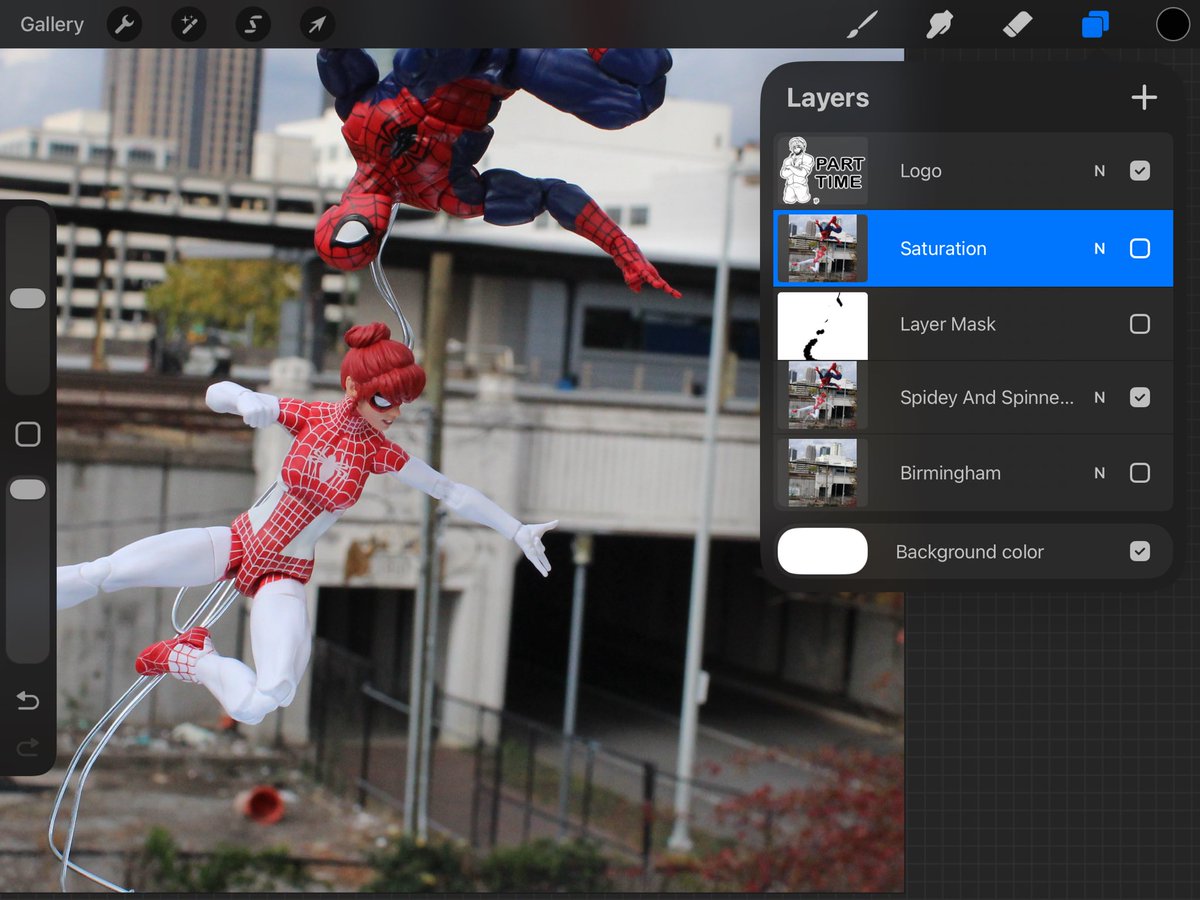Hide the Logo layer
Image resolution: width=1200 pixels, height=900 pixels.
(x=1140, y=171)
